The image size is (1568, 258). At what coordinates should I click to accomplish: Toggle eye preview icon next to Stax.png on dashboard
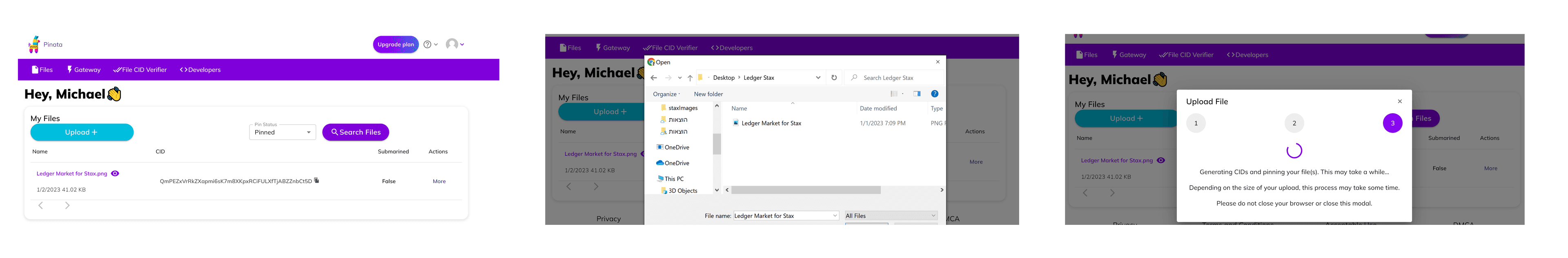tap(115, 174)
